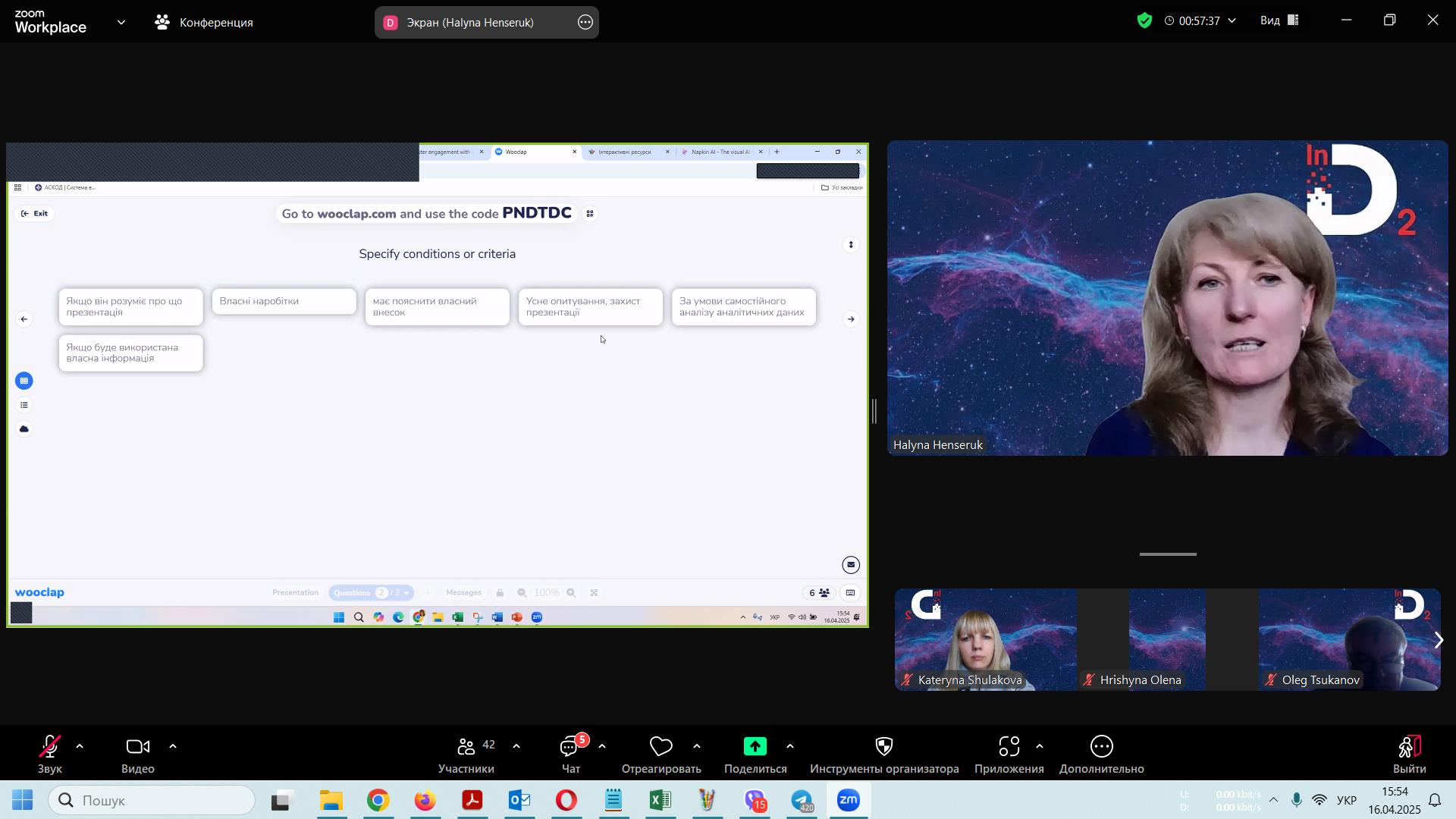
Task: Expand audio options arrow next to Звук
Action: pyautogui.click(x=80, y=747)
